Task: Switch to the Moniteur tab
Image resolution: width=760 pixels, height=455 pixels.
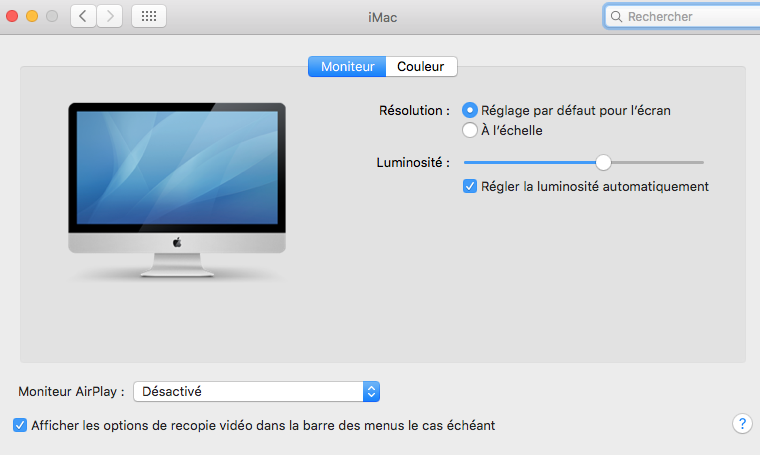Action: pyautogui.click(x=347, y=66)
